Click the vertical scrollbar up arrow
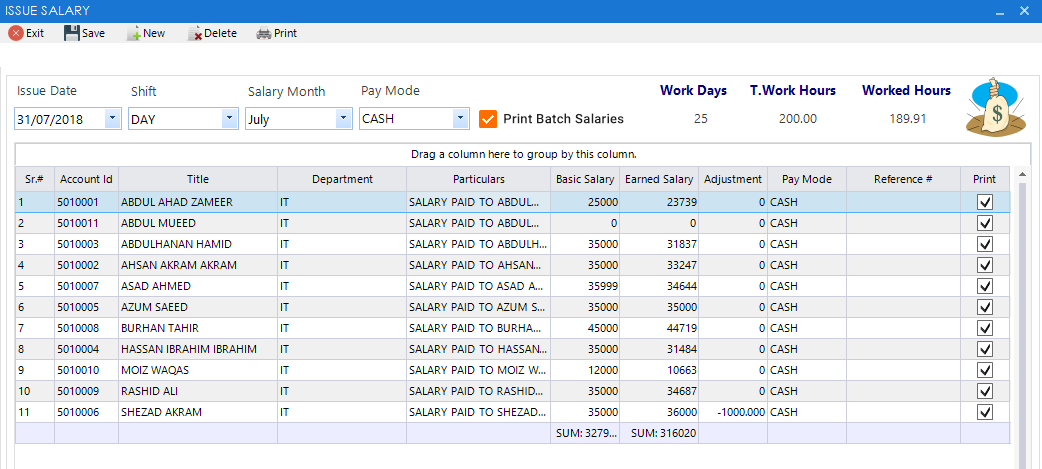The height and width of the screenshot is (469, 1042). point(1022,174)
